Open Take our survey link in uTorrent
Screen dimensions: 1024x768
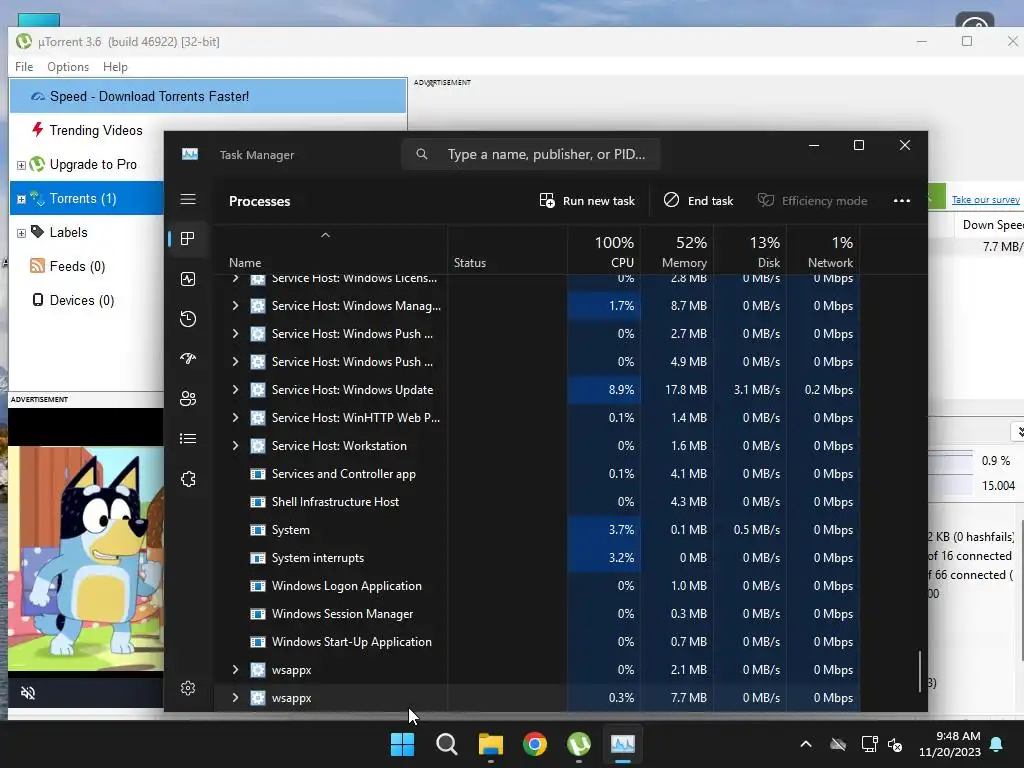985,200
